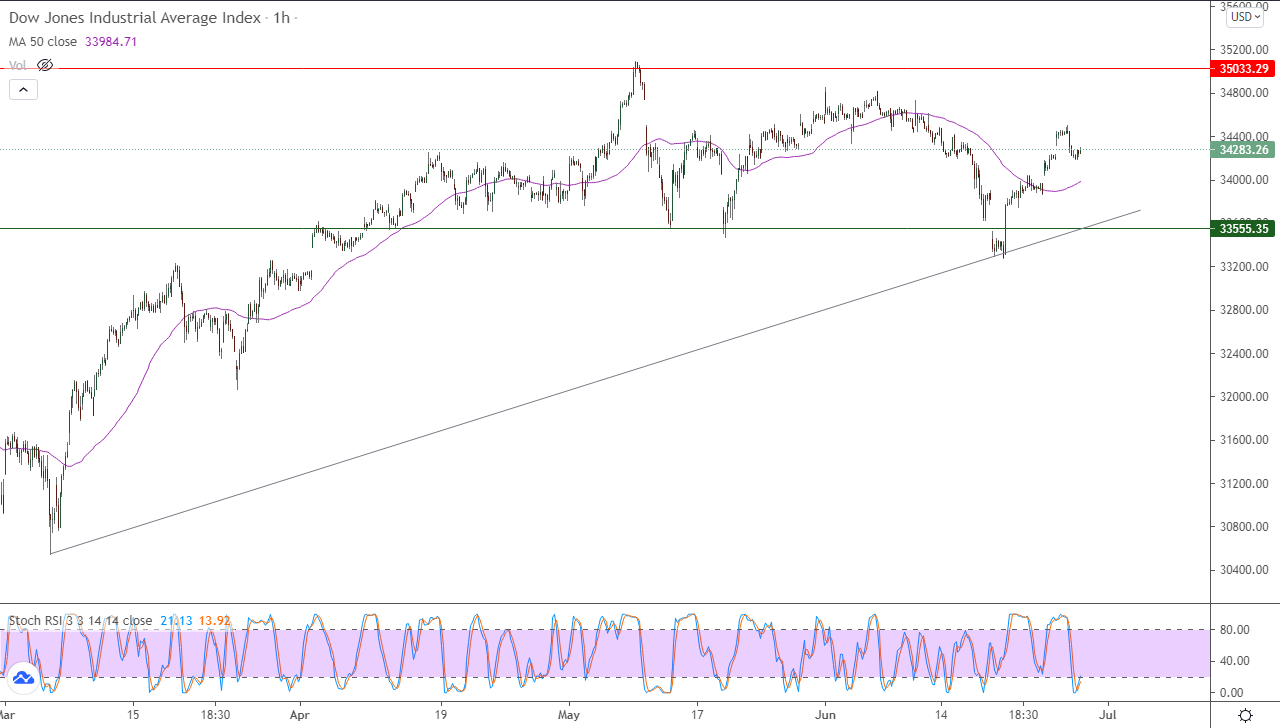Image resolution: width=1280 pixels, height=728 pixels.
Task: Select the MA 50 close indicator legend
Action: (45, 42)
